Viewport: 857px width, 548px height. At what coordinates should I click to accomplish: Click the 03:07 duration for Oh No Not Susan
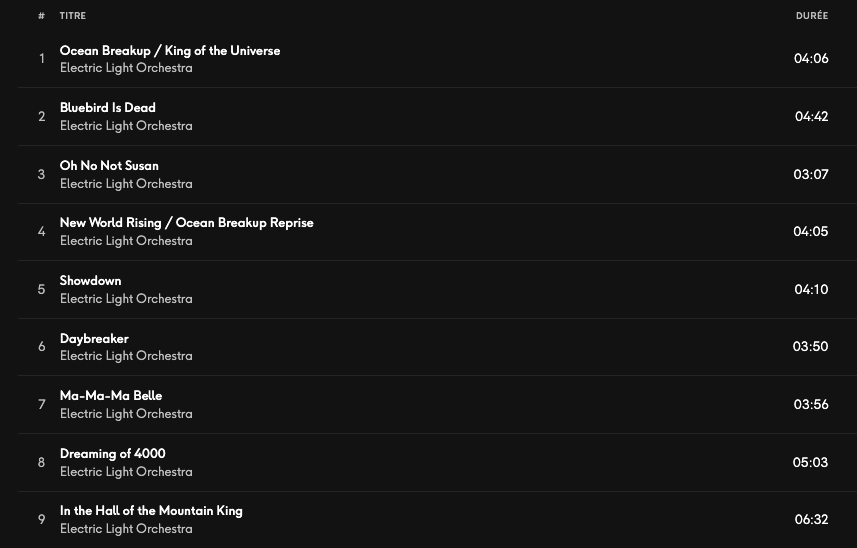pyautogui.click(x=811, y=174)
